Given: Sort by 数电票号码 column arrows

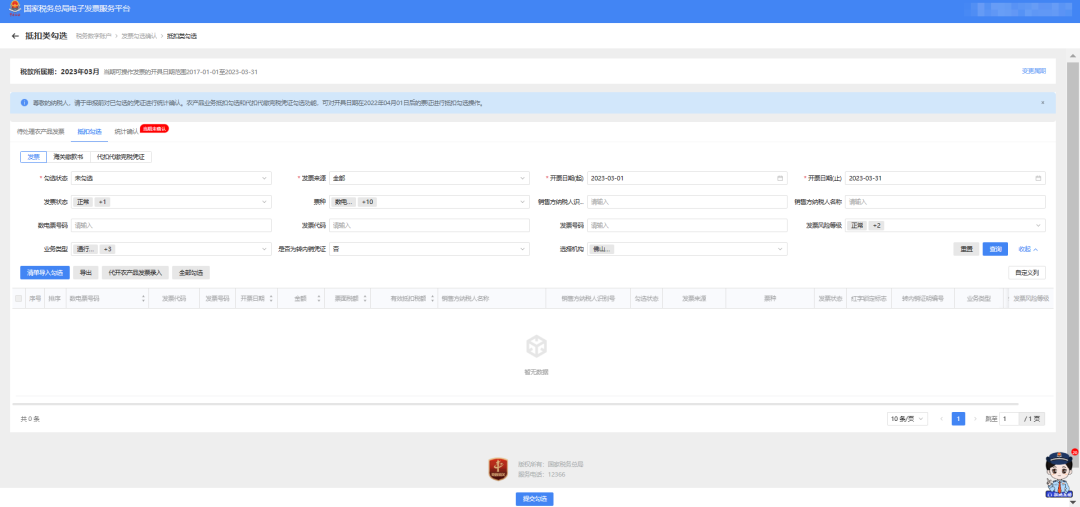Looking at the screenshot, I should (x=144, y=298).
